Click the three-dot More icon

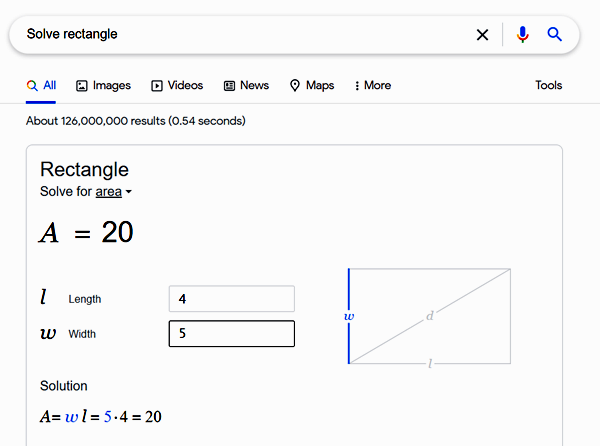click(x=357, y=86)
